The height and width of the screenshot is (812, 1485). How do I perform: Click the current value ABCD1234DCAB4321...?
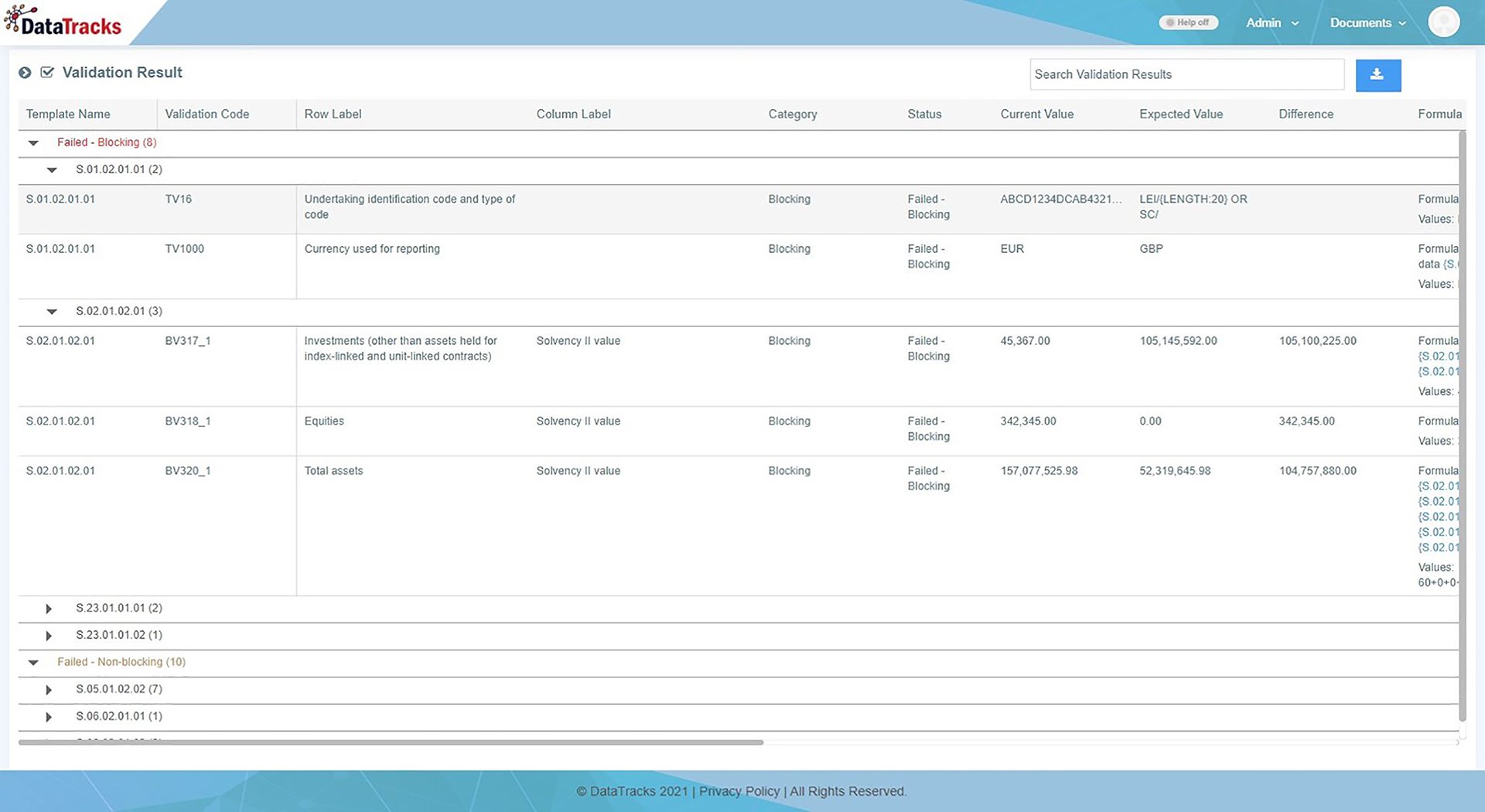(x=1060, y=199)
